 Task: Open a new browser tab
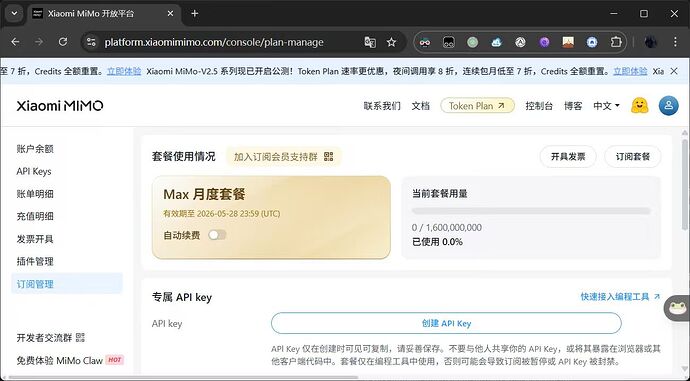(x=195, y=14)
